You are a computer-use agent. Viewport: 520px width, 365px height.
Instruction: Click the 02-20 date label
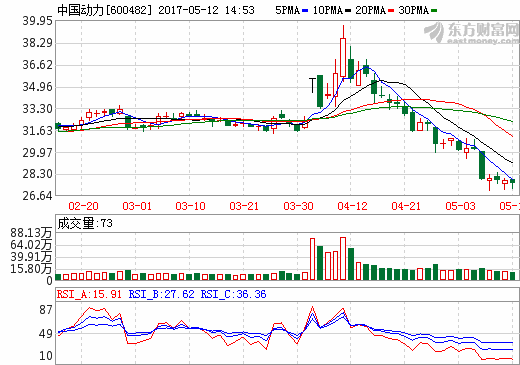tap(83, 206)
